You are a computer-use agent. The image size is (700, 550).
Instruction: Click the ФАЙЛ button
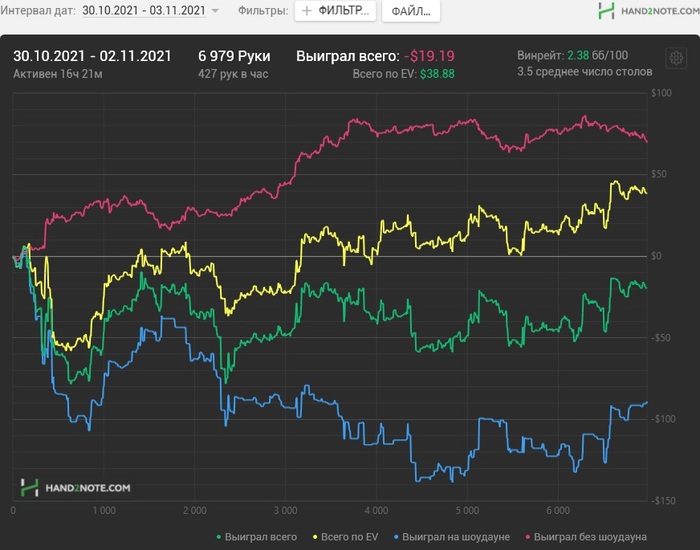point(410,12)
